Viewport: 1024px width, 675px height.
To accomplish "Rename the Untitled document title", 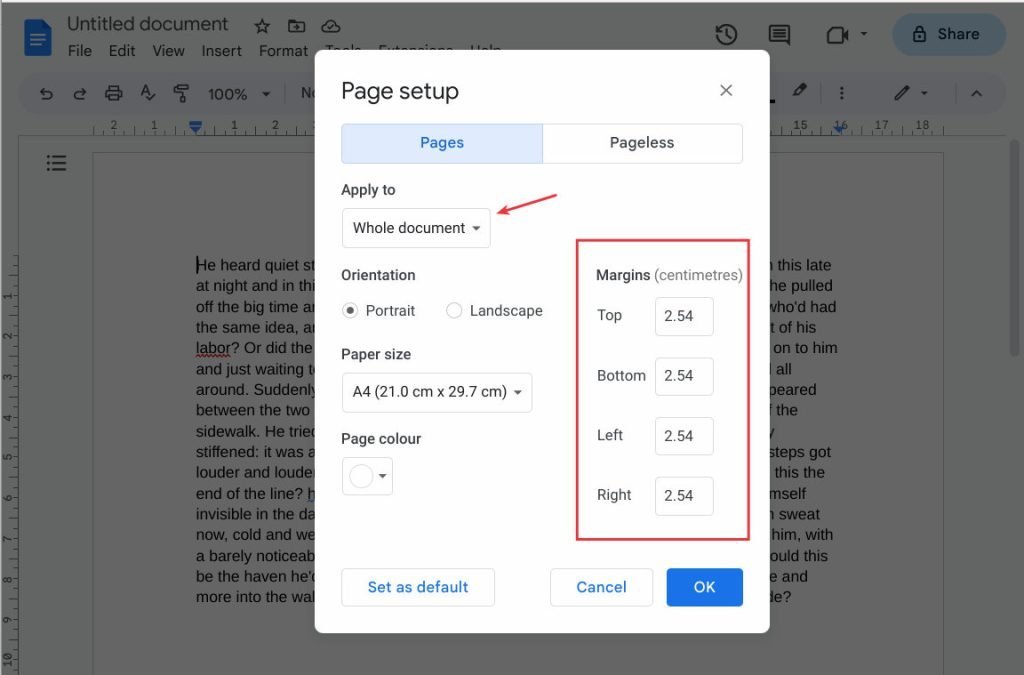I will pos(148,24).
